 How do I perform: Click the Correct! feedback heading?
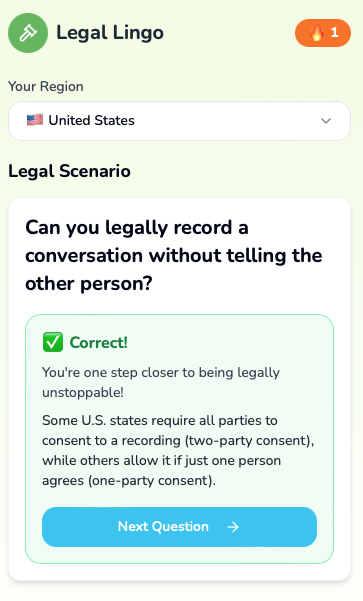coord(99,342)
